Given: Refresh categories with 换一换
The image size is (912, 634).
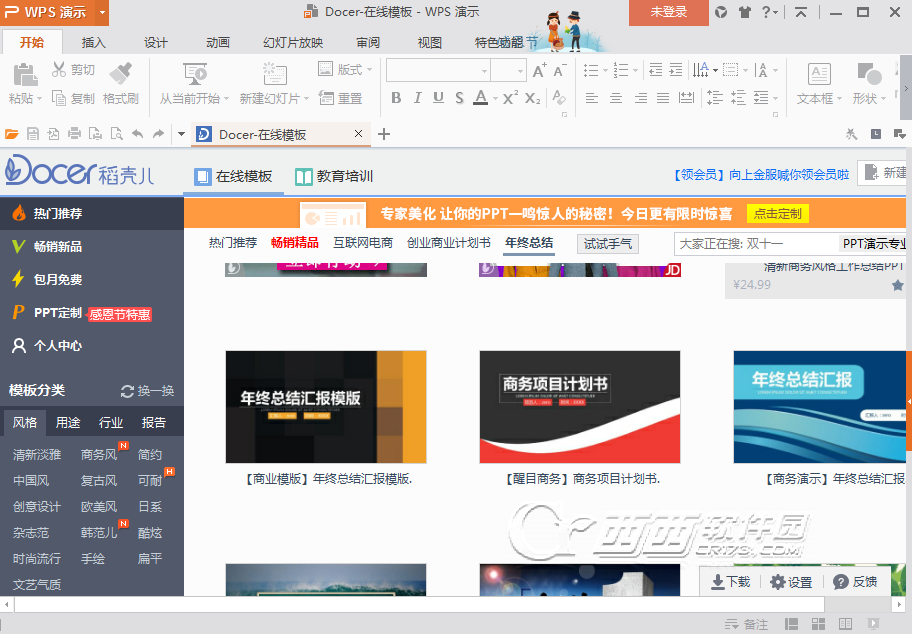Looking at the screenshot, I should point(147,391).
